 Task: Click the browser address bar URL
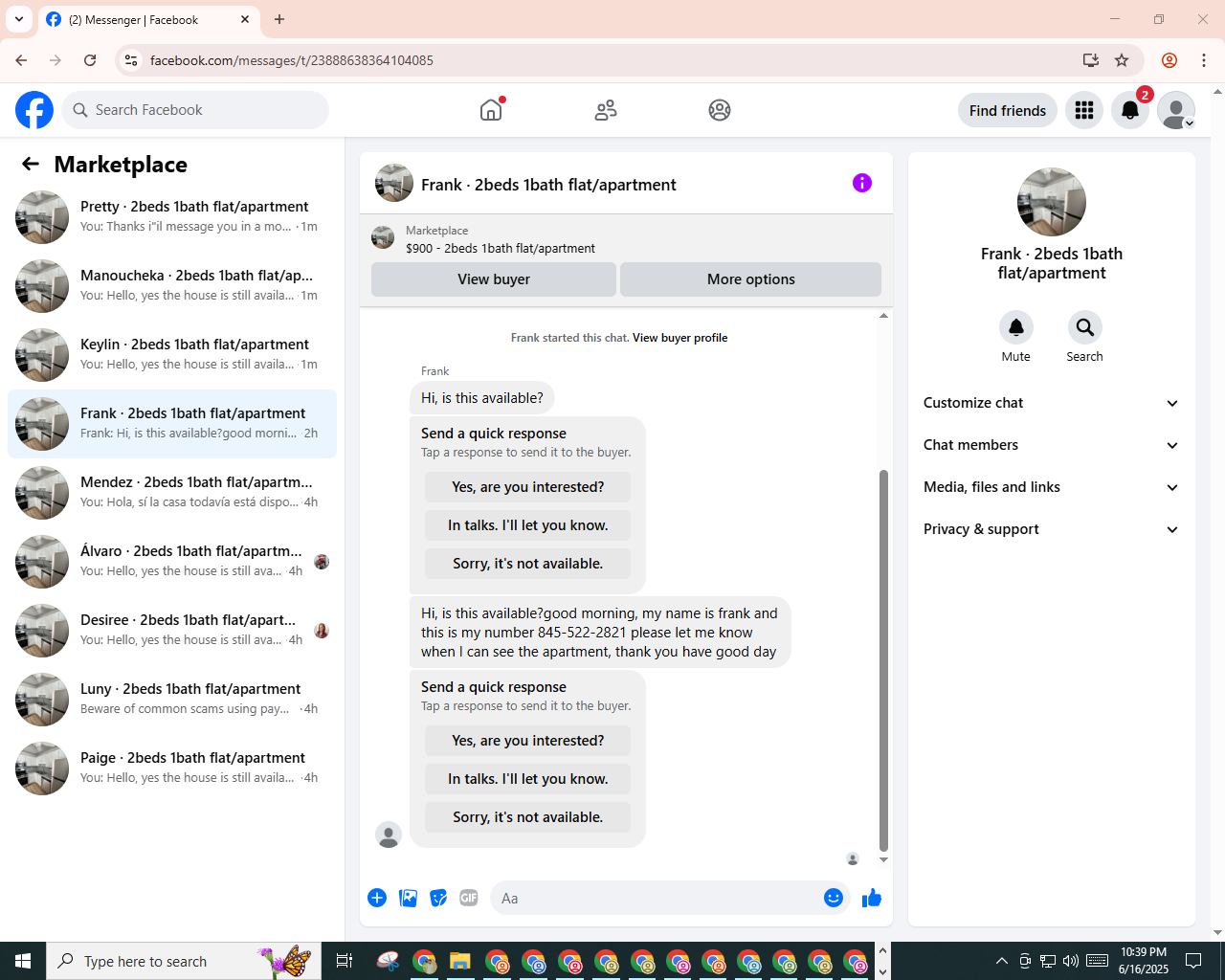292,60
